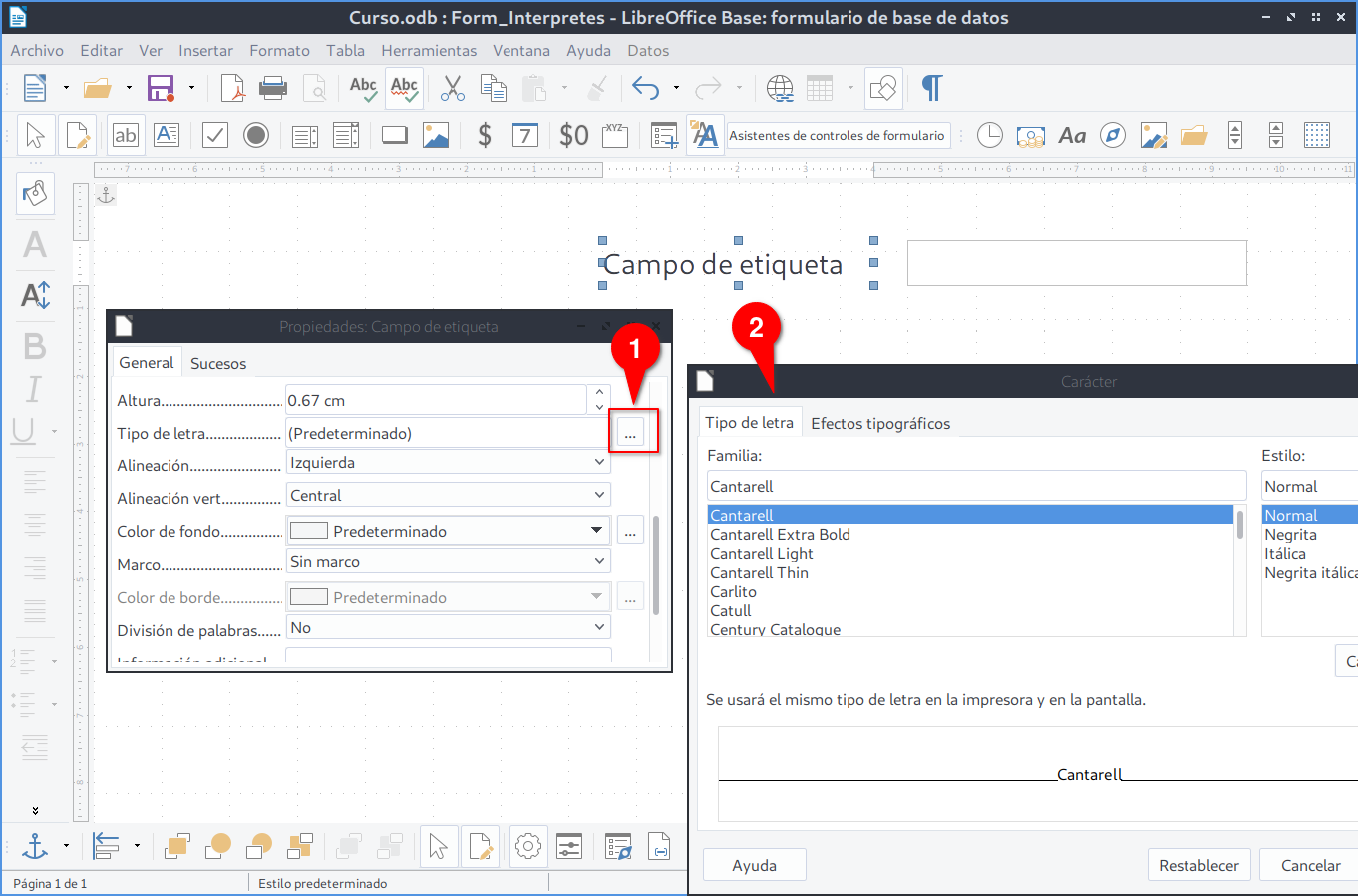Click the Print icon in toolbar
The height and width of the screenshot is (896, 1358).
(x=273, y=89)
